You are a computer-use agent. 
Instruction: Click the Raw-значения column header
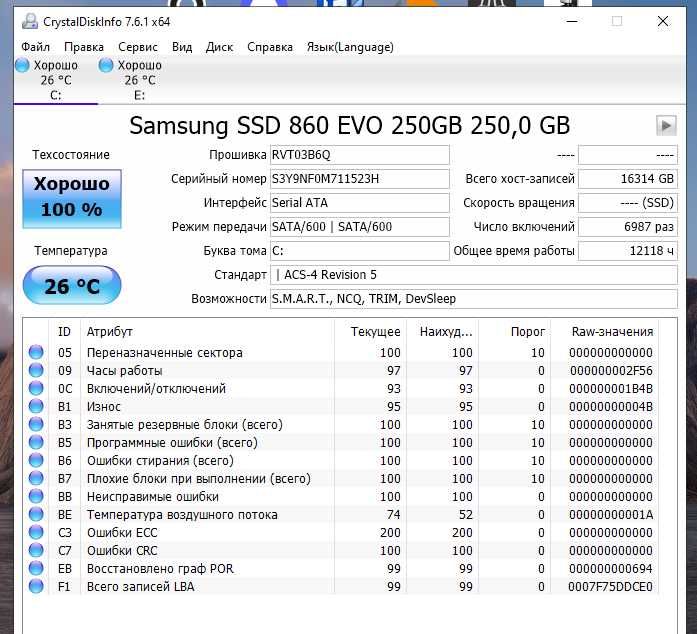pyautogui.click(x=605, y=332)
